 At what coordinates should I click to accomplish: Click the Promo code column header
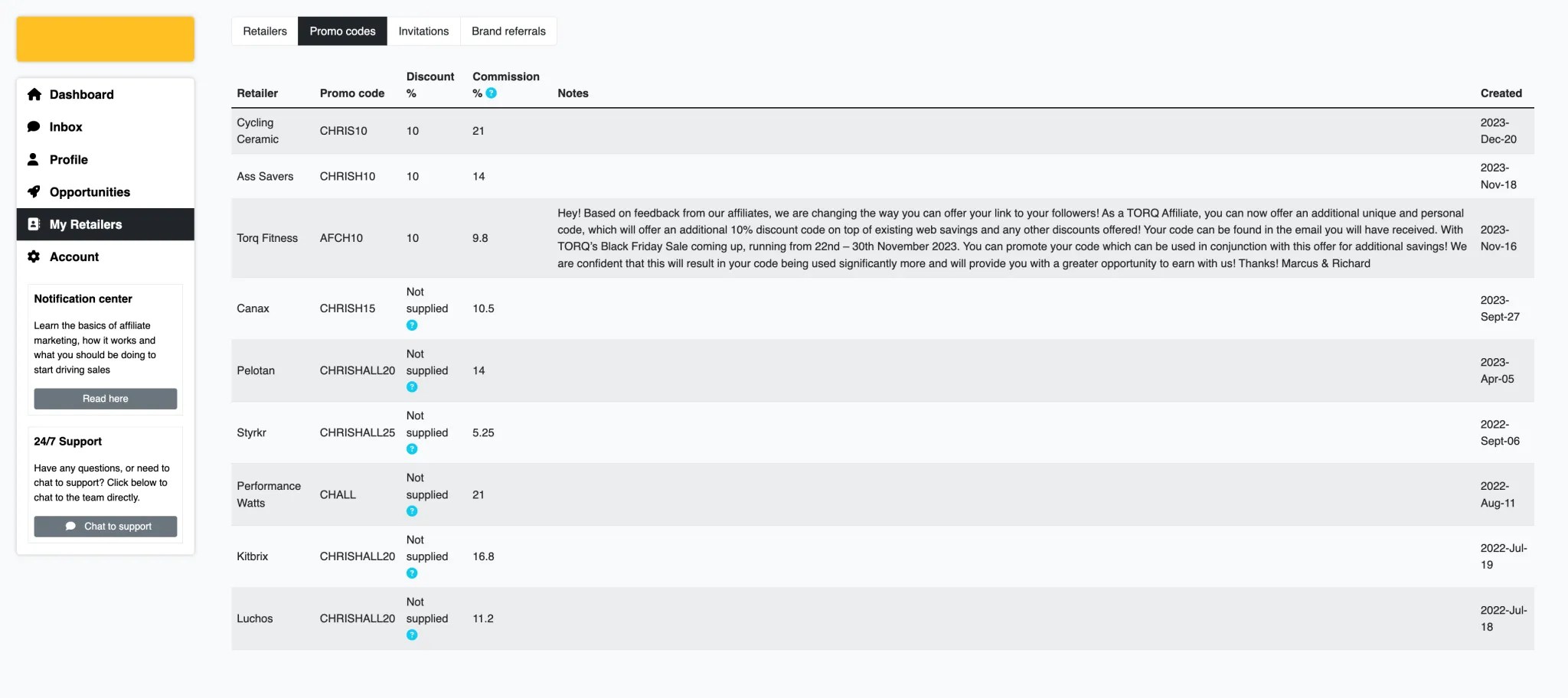coord(352,93)
